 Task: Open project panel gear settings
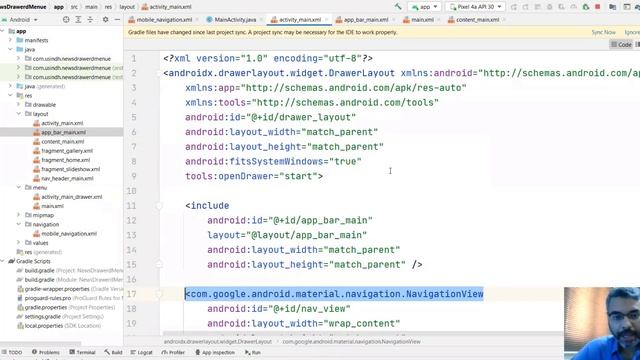click(105, 20)
